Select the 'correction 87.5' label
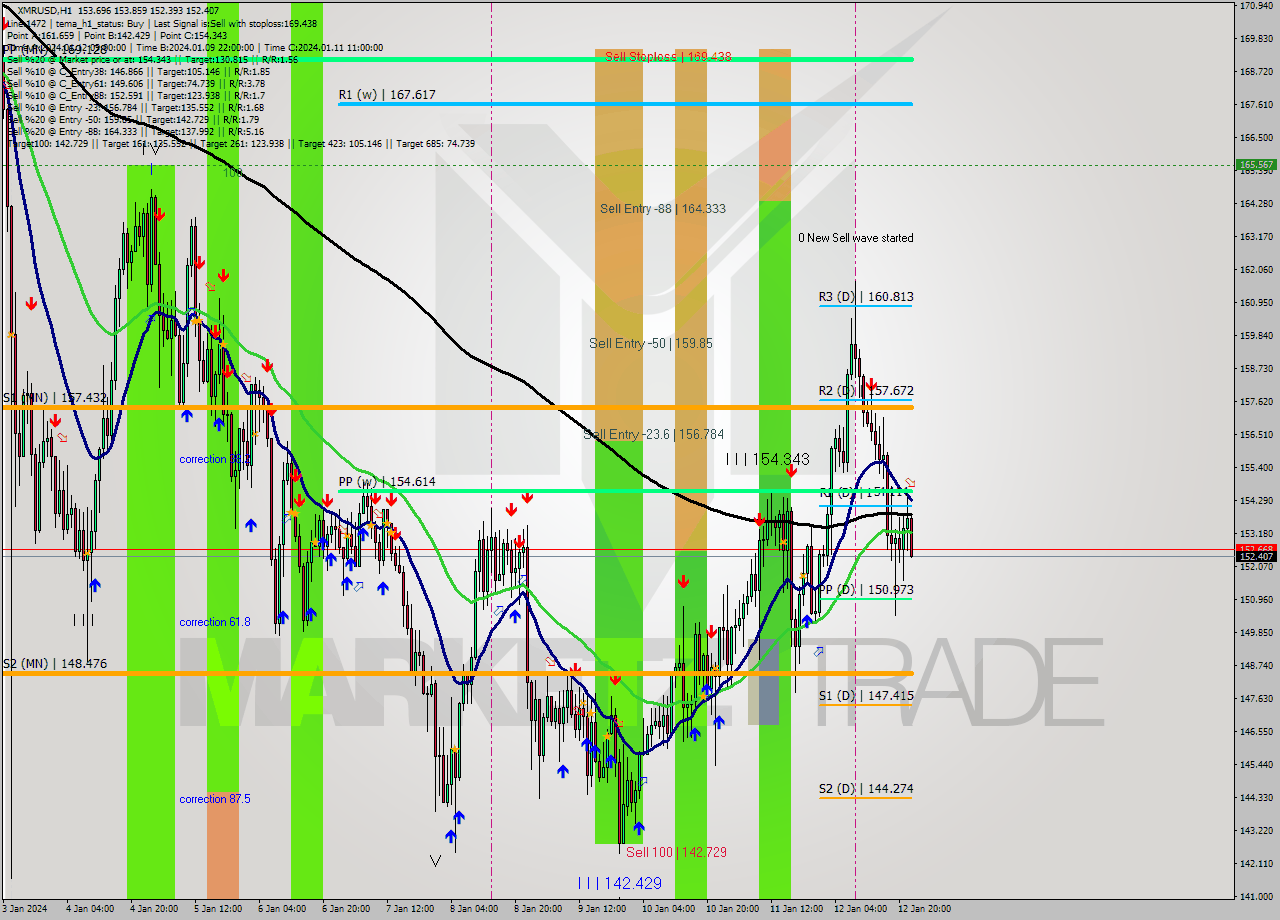The height and width of the screenshot is (920, 1280). 215,799
